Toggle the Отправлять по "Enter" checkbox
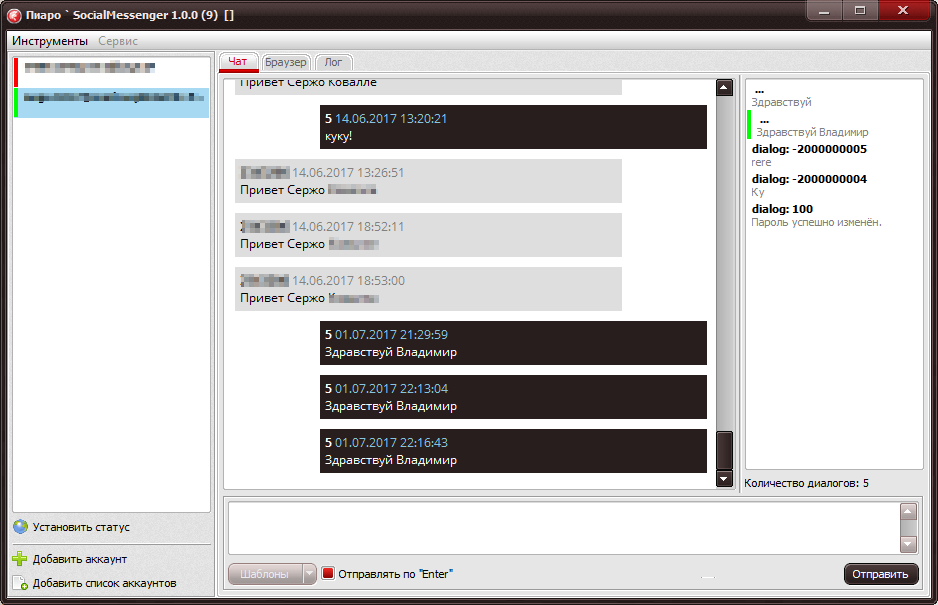The image size is (938, 605). tap(328, 574)
